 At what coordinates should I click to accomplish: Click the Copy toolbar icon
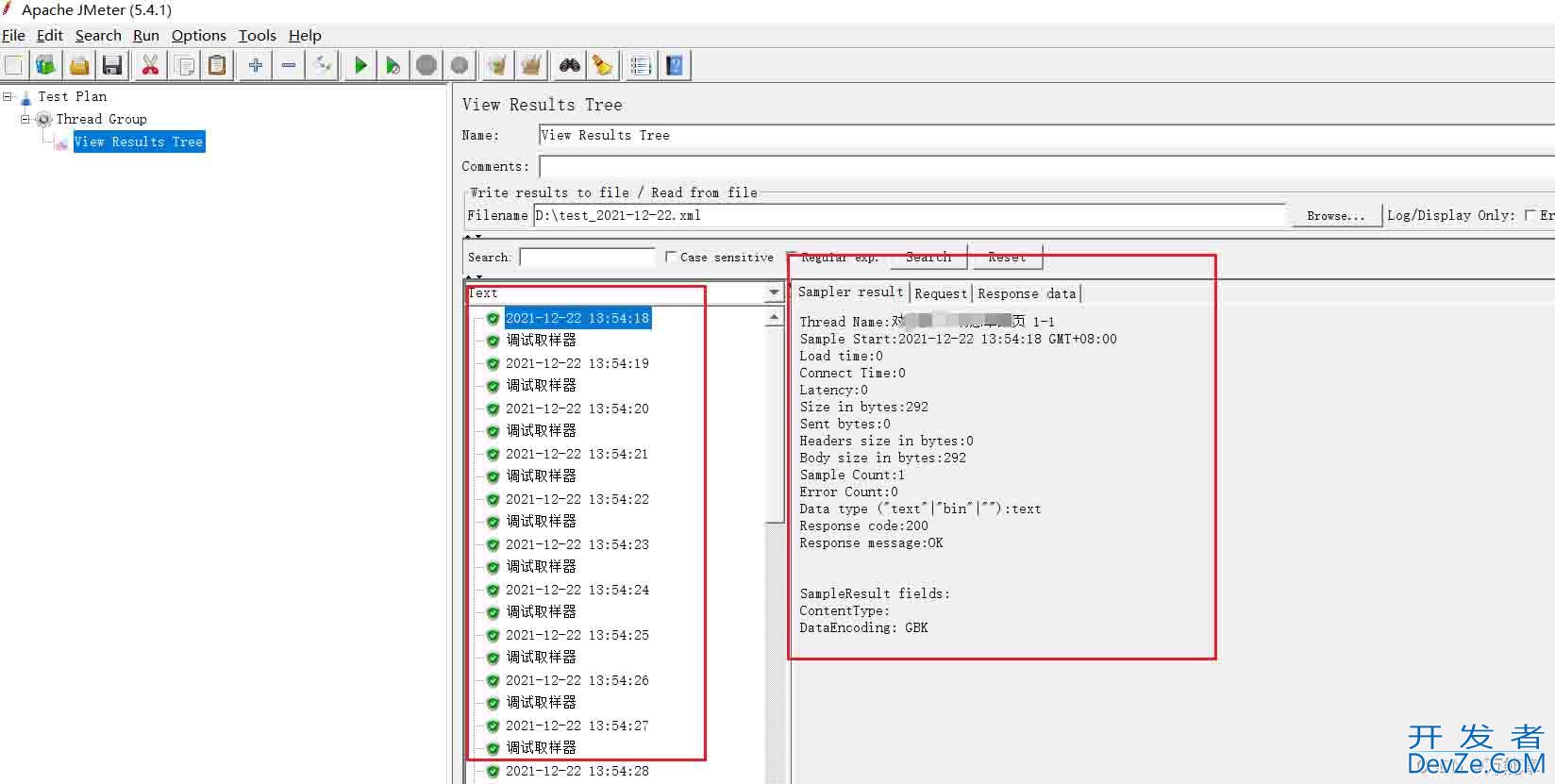point(185,65)
